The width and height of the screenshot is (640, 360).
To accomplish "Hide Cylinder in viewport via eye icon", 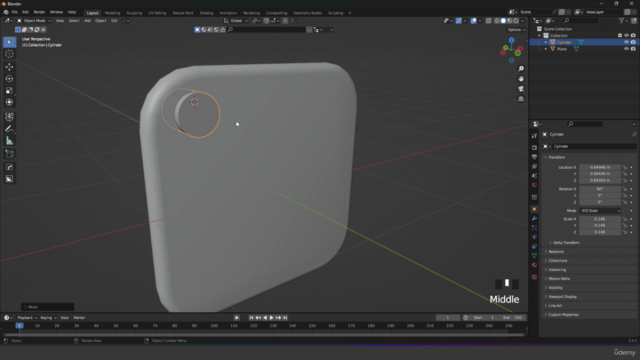I will coord(626,42).
